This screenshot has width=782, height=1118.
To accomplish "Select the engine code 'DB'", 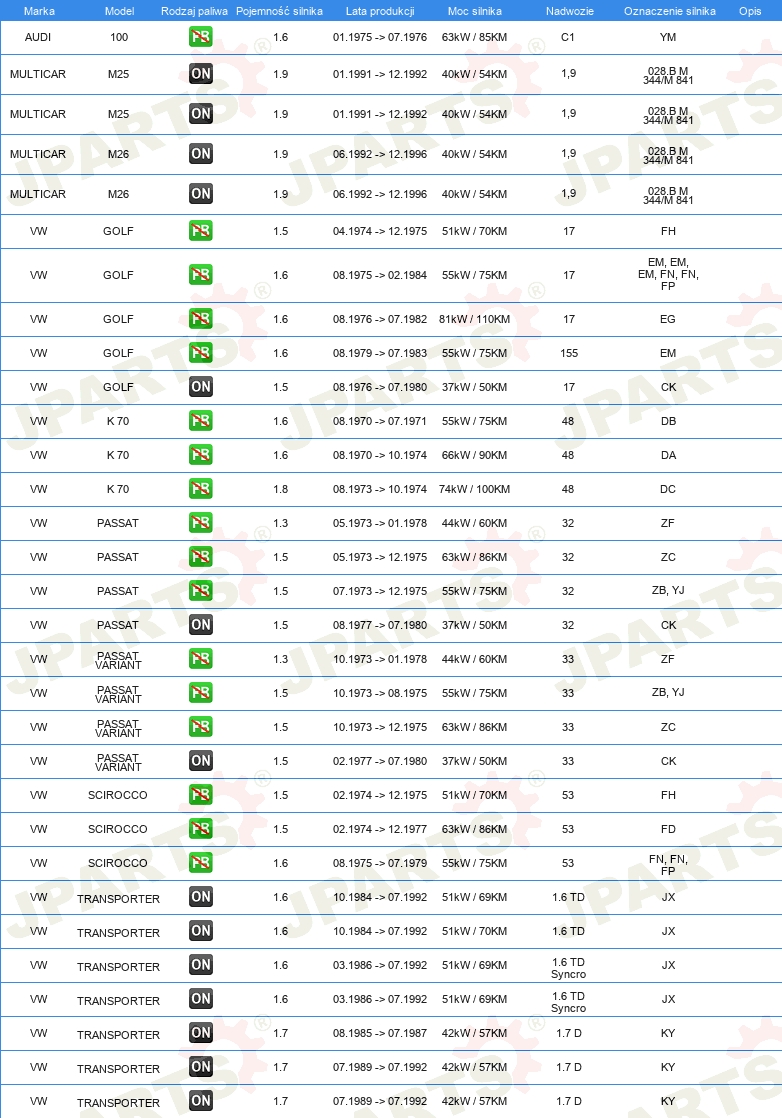I will (x=668, y=421).
